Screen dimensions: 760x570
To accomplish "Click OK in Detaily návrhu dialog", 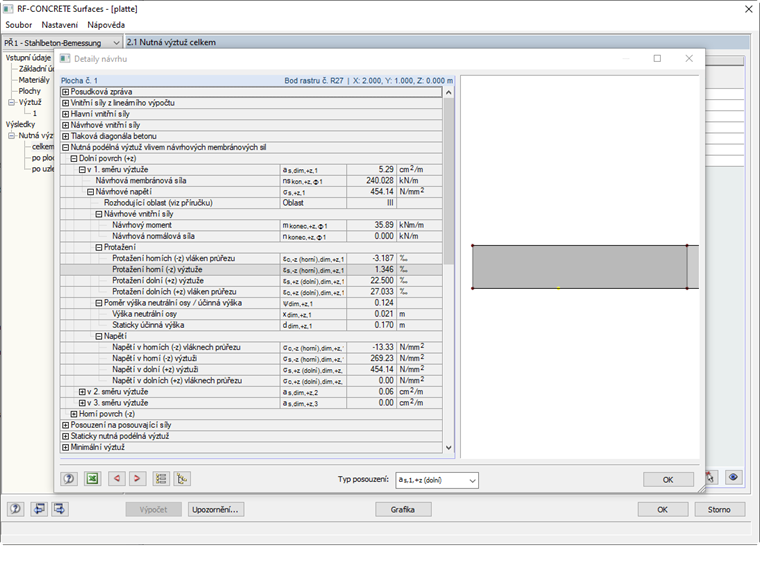I will 668,479.
